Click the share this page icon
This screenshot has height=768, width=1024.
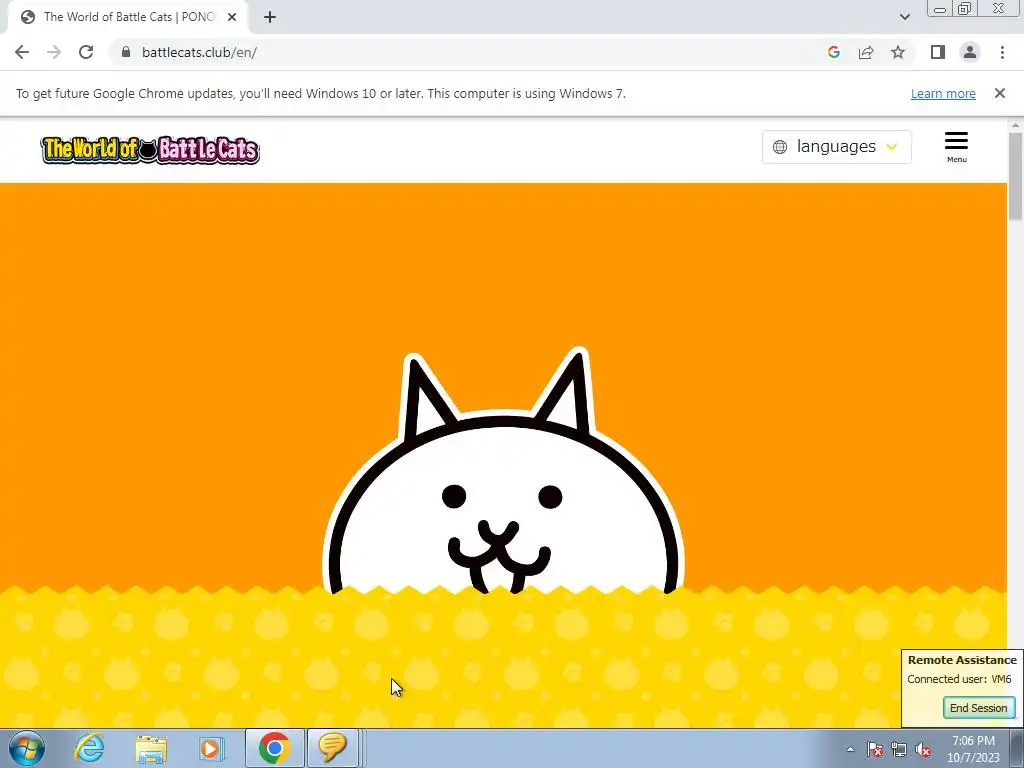tap(866, 52)
